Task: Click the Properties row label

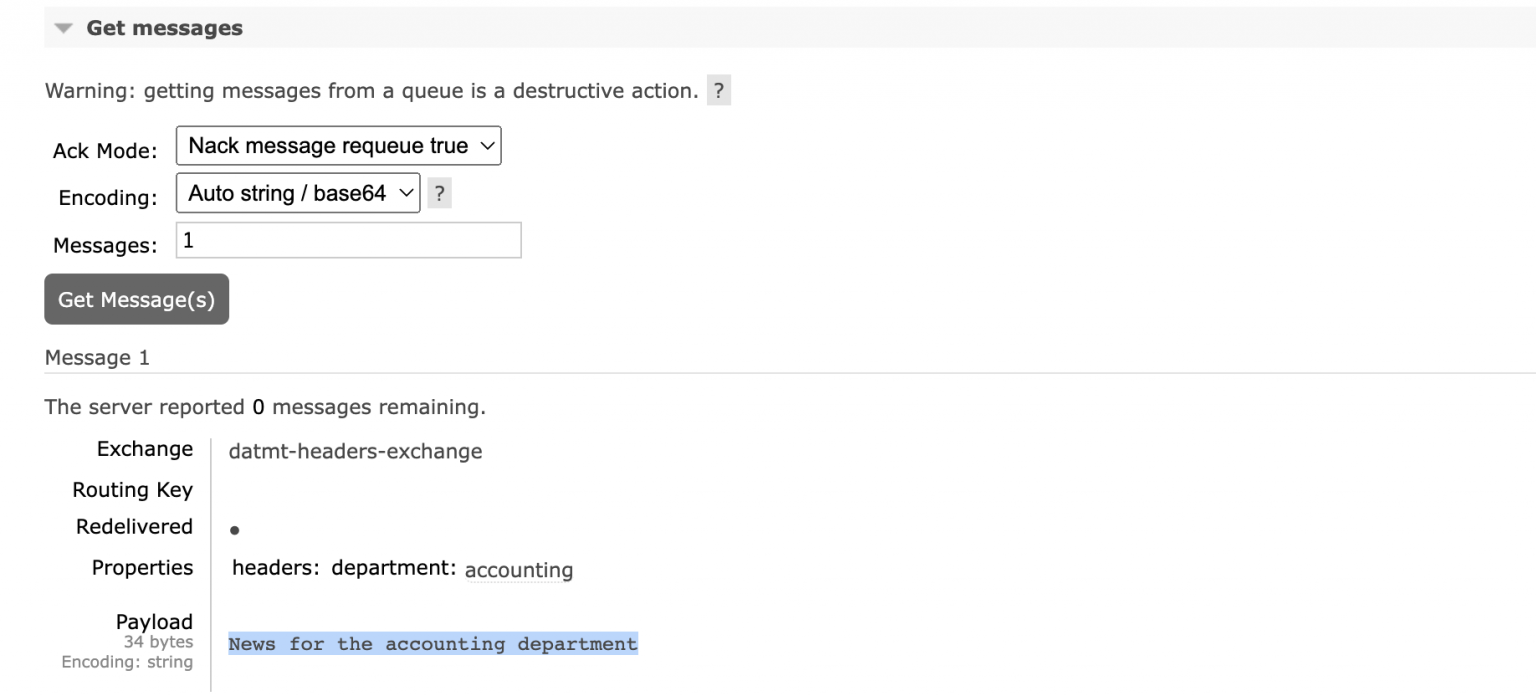Action: click(x=142, y=567)
